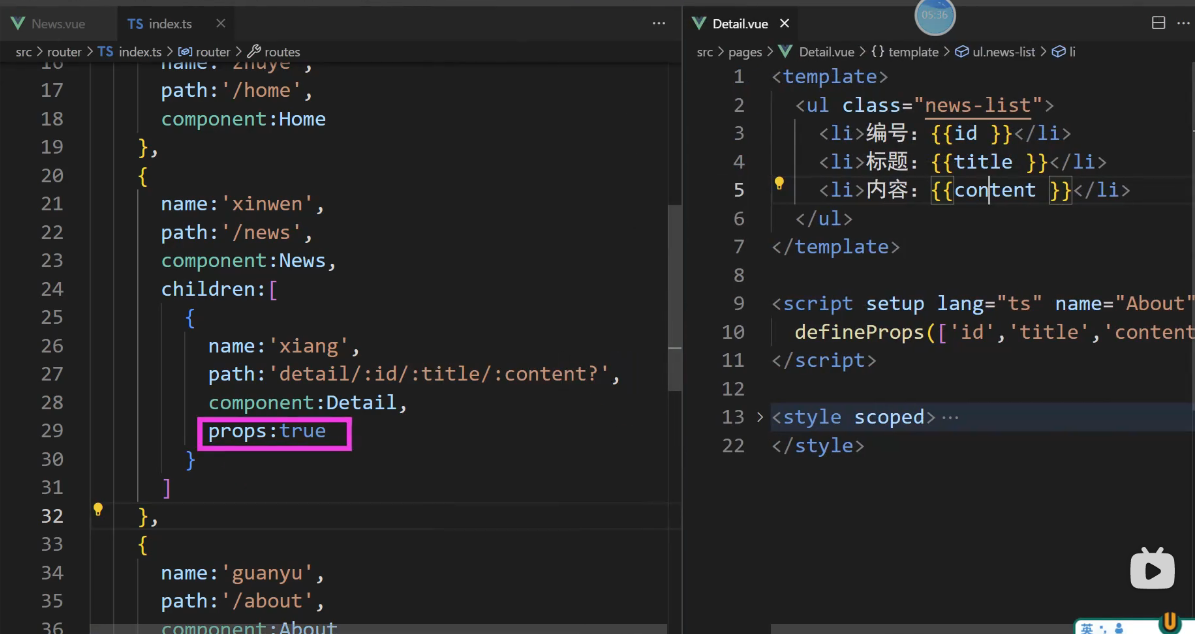Image resolution: width=1197 pixels, height=634 pixels.
Task: Click the "news-list" class value
Action: (x=977, y=105)
